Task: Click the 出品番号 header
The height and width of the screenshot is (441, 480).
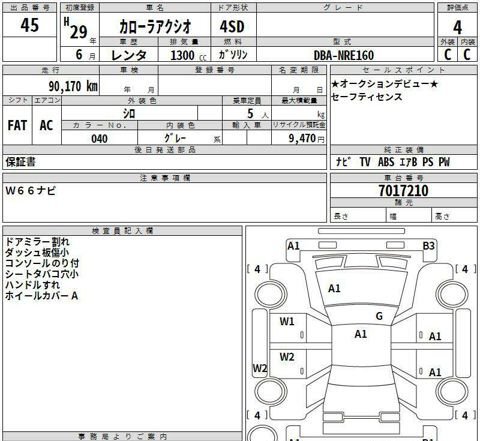Action: pyautogui.click(x=30, y=8)
